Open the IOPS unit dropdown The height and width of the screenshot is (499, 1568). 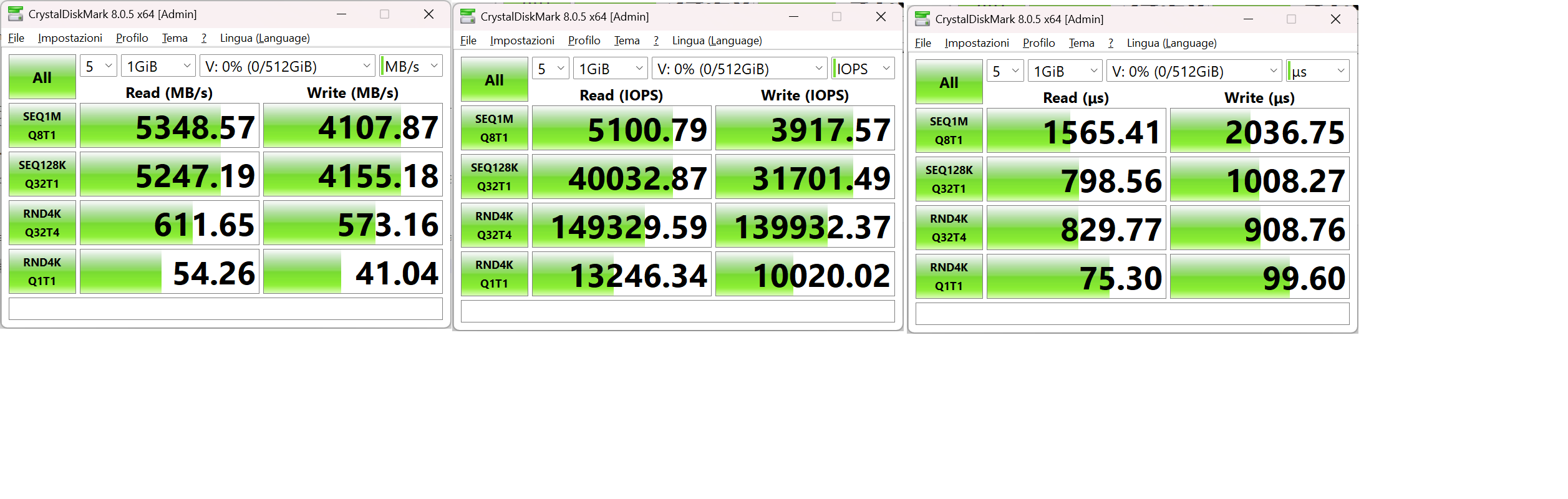(864, 69)
